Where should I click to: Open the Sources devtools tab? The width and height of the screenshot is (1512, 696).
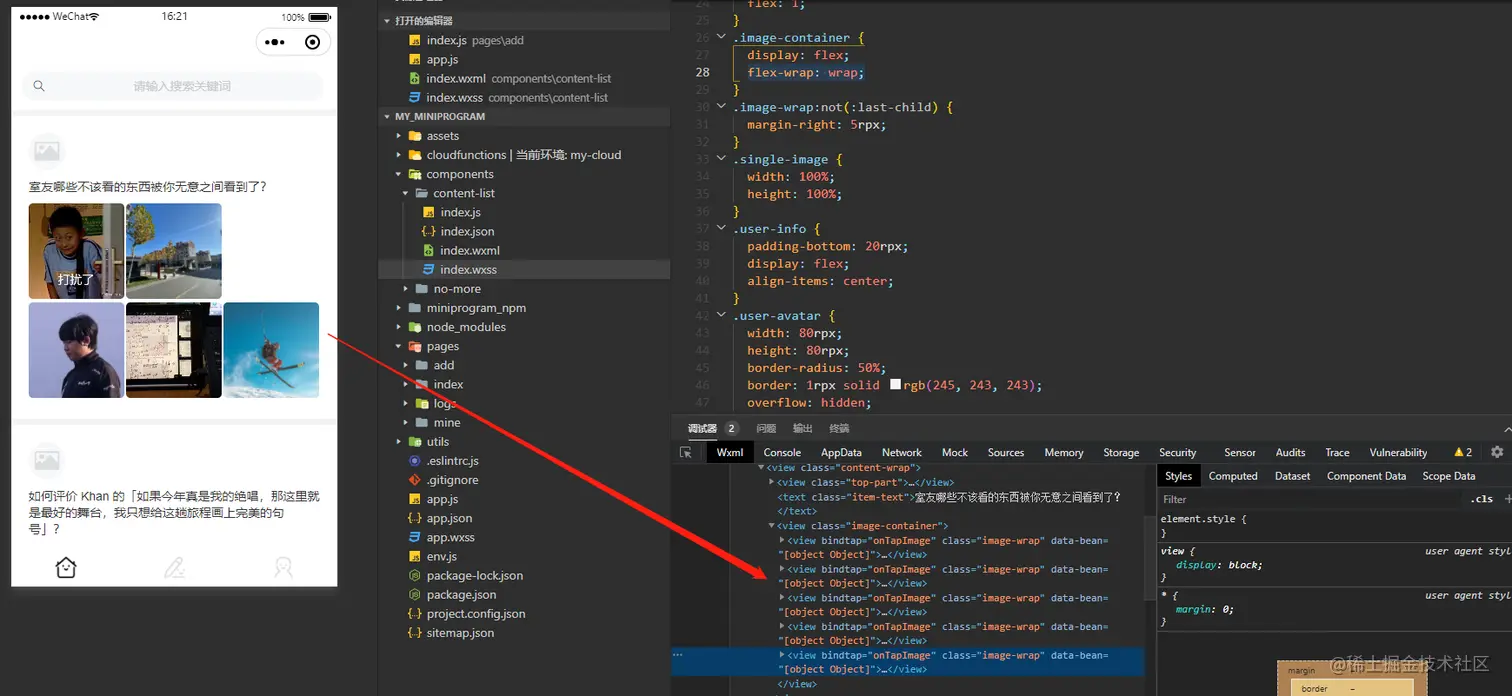point(1005,452)
